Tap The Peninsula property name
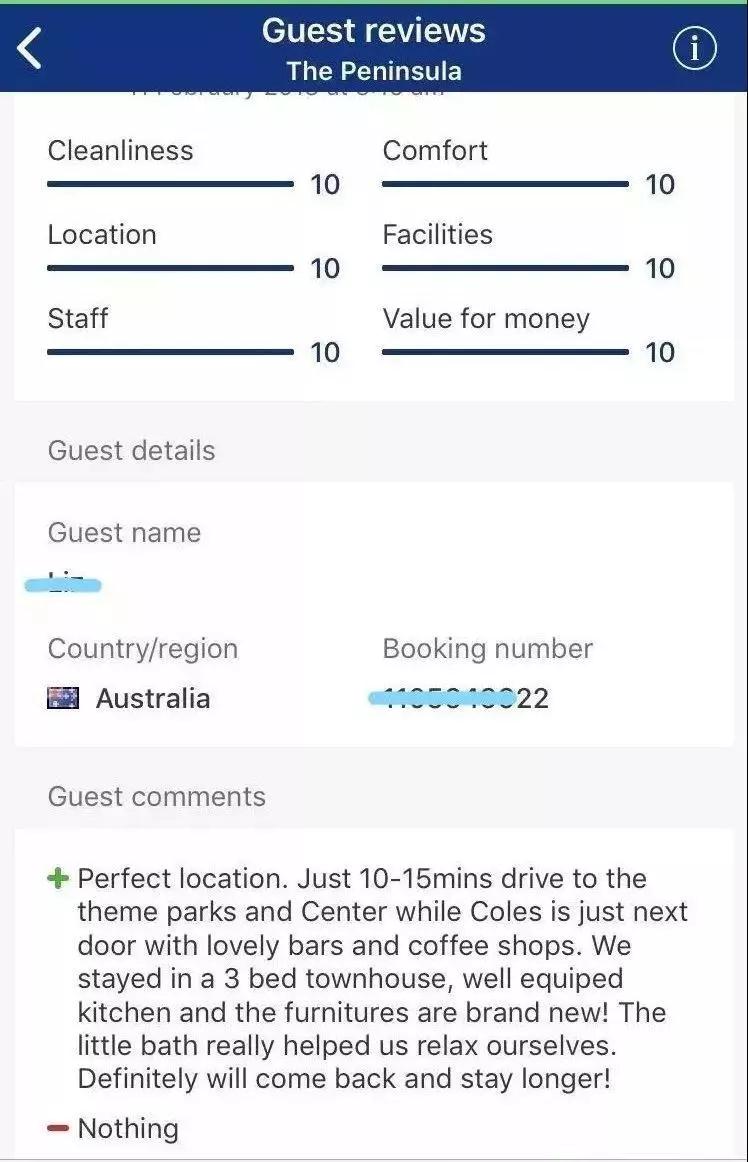The image size is (748, 1162). [x=374, y=71]
